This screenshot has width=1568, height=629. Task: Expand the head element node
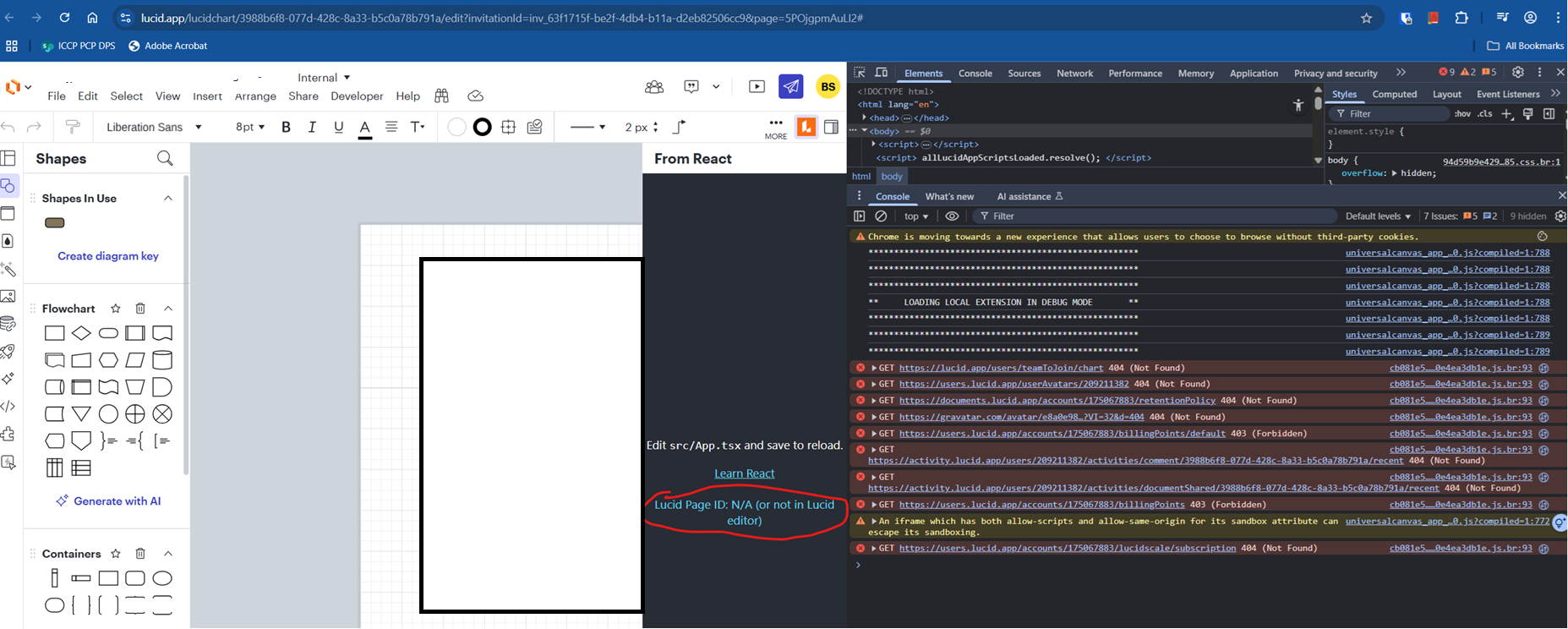tap(864, 118)
